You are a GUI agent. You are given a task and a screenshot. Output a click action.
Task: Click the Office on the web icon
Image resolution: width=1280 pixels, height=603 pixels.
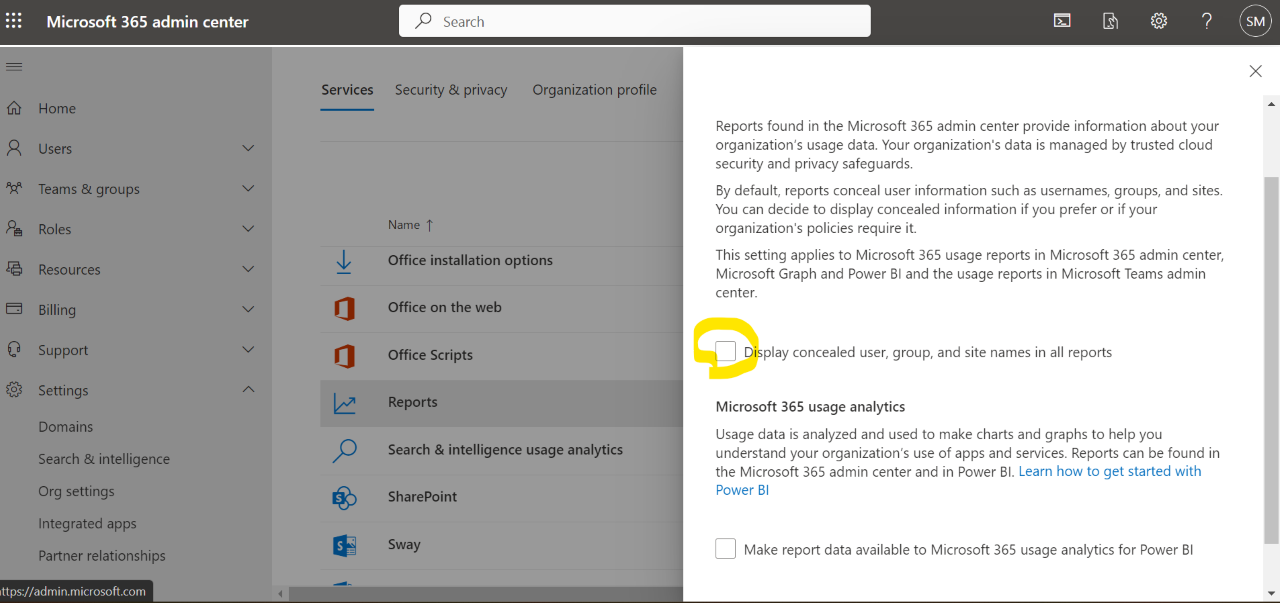point(344,308)
